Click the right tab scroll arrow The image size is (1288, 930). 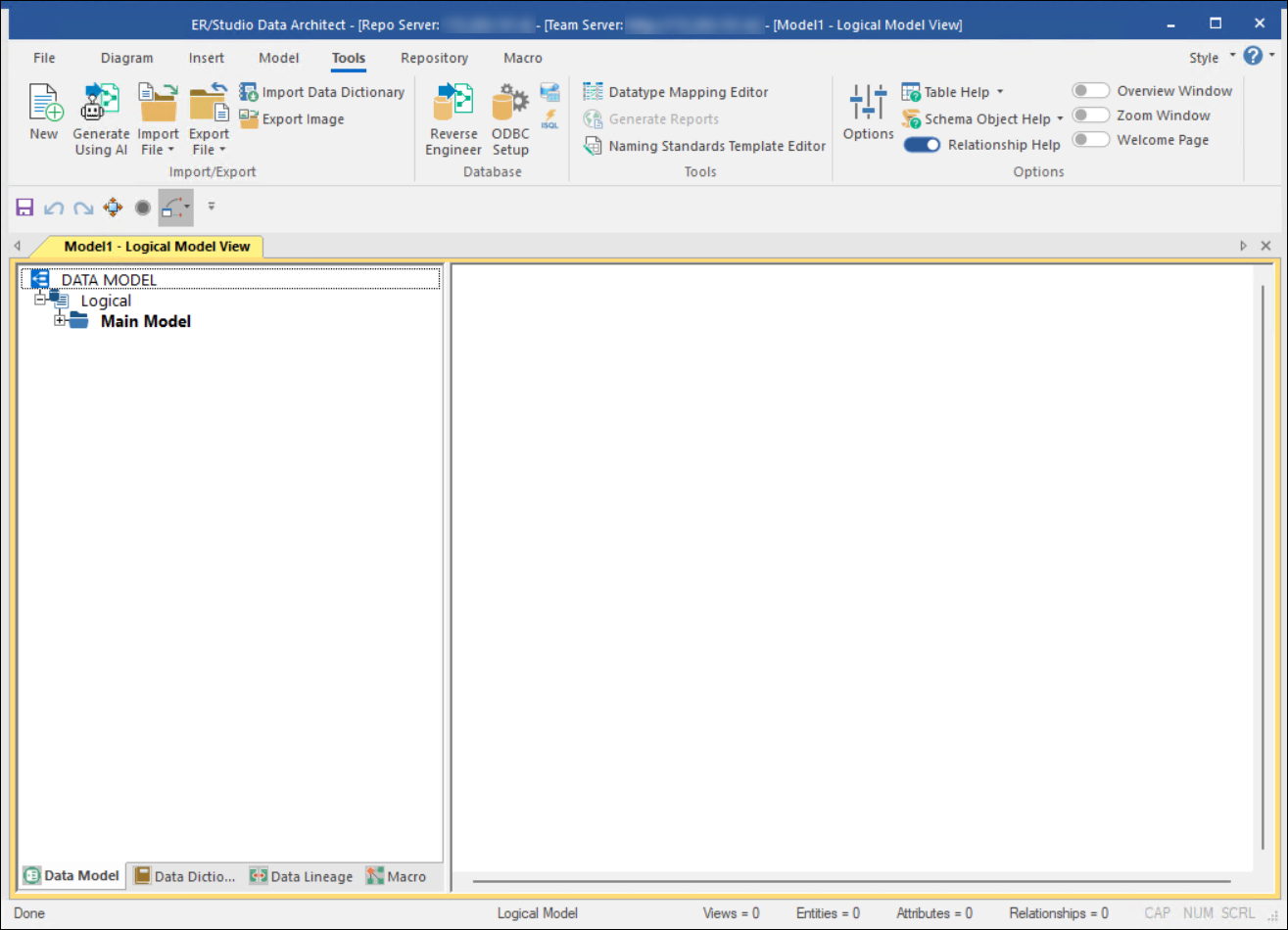click(1244, 246)
